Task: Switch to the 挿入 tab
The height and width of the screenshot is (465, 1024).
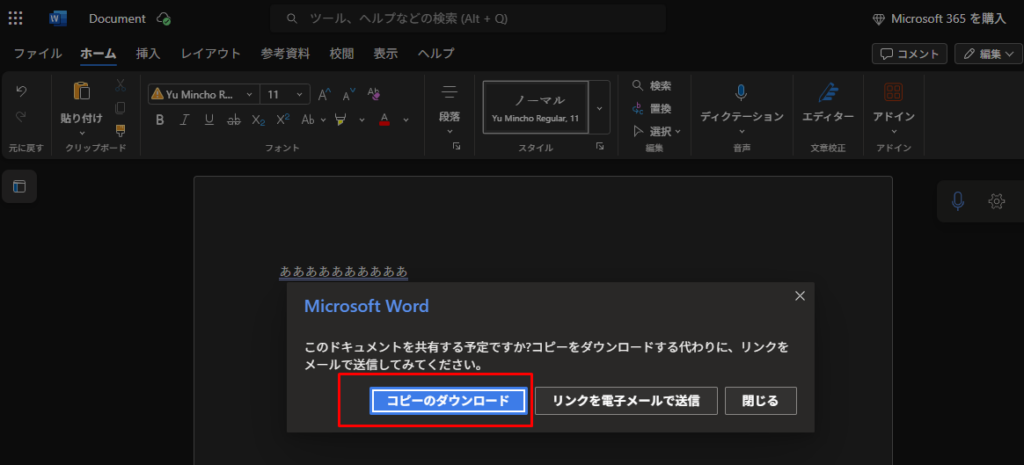Action: click(148, 54)
